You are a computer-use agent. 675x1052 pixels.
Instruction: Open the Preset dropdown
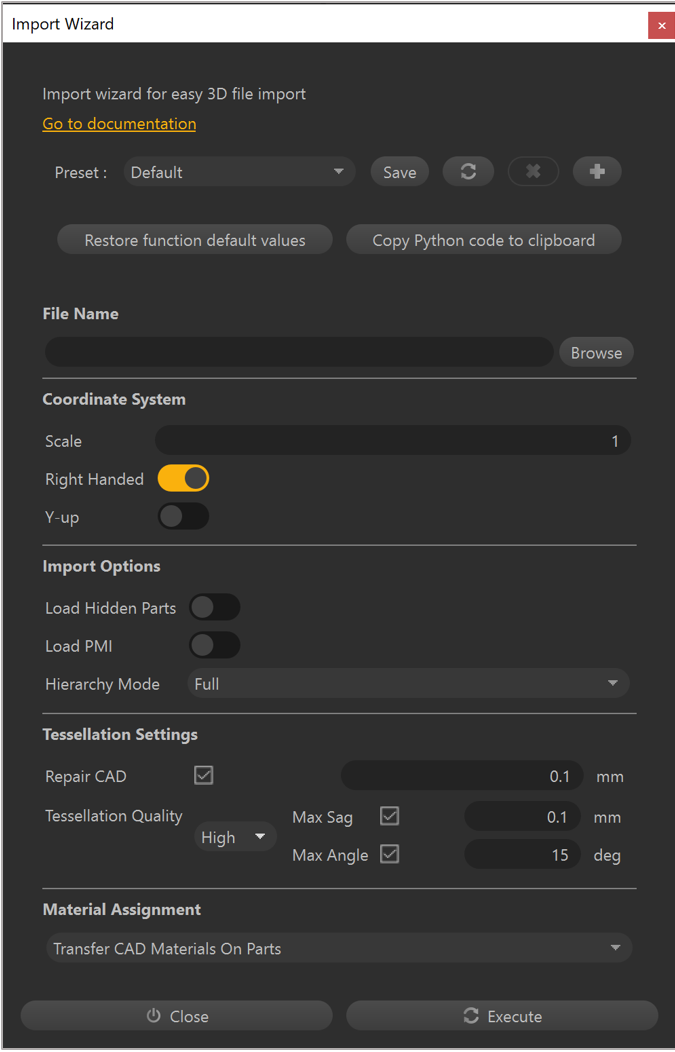tap(239, 172)
